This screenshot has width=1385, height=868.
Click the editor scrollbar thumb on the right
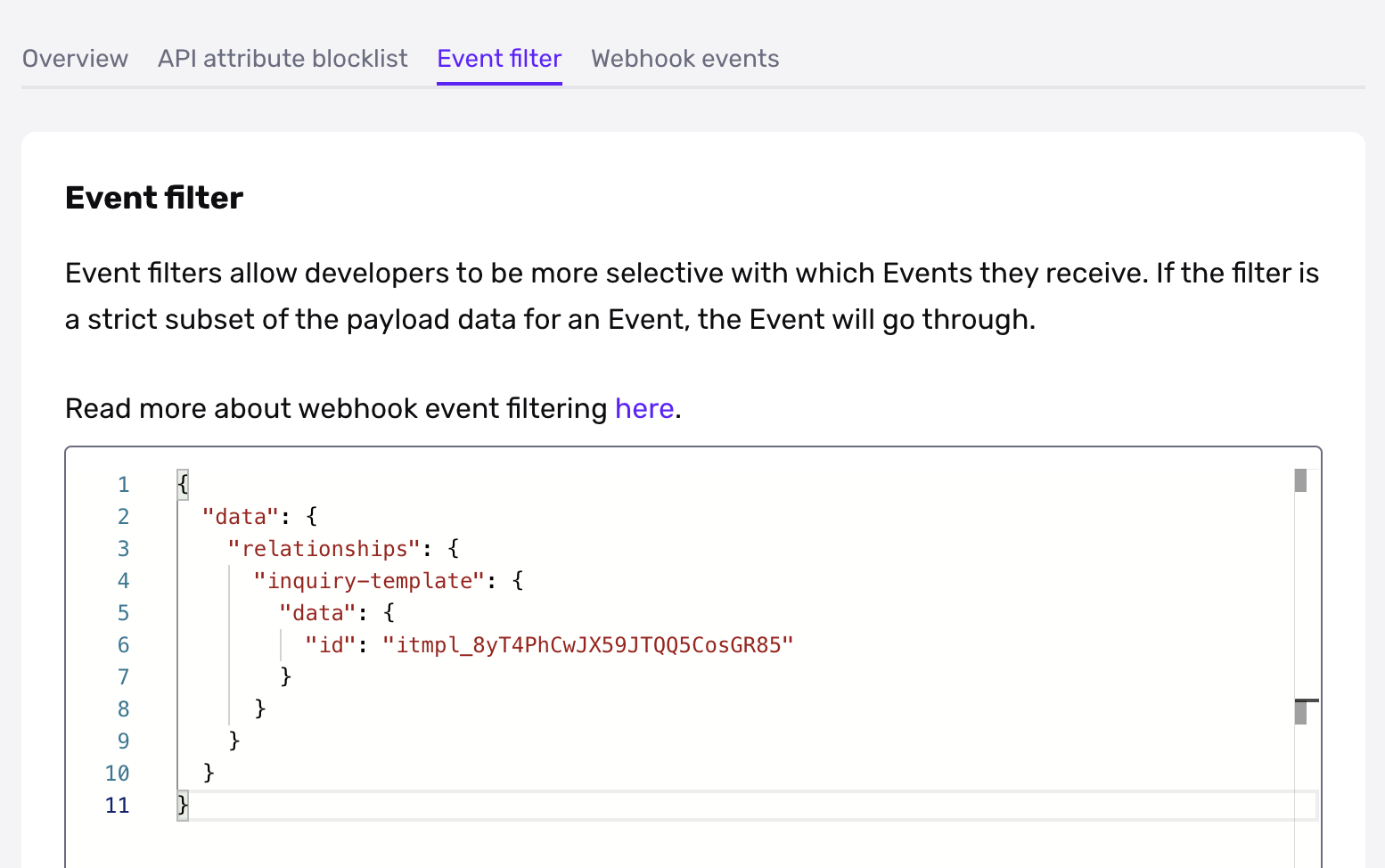[x=1302, y=479]
